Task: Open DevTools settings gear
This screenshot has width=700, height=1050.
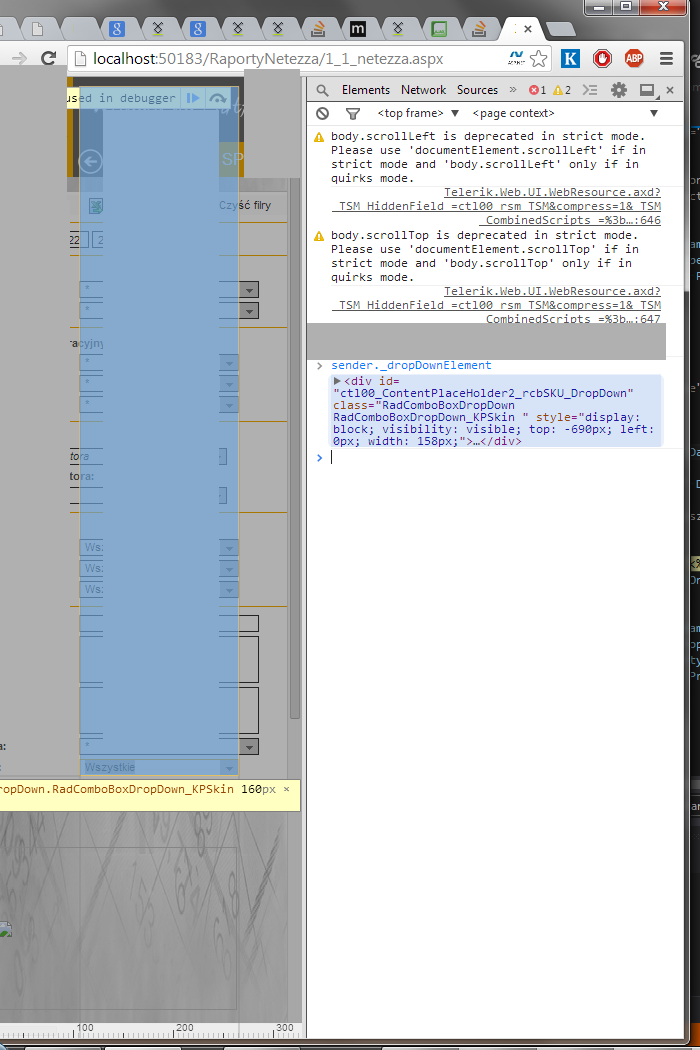Action: (618, 90)
